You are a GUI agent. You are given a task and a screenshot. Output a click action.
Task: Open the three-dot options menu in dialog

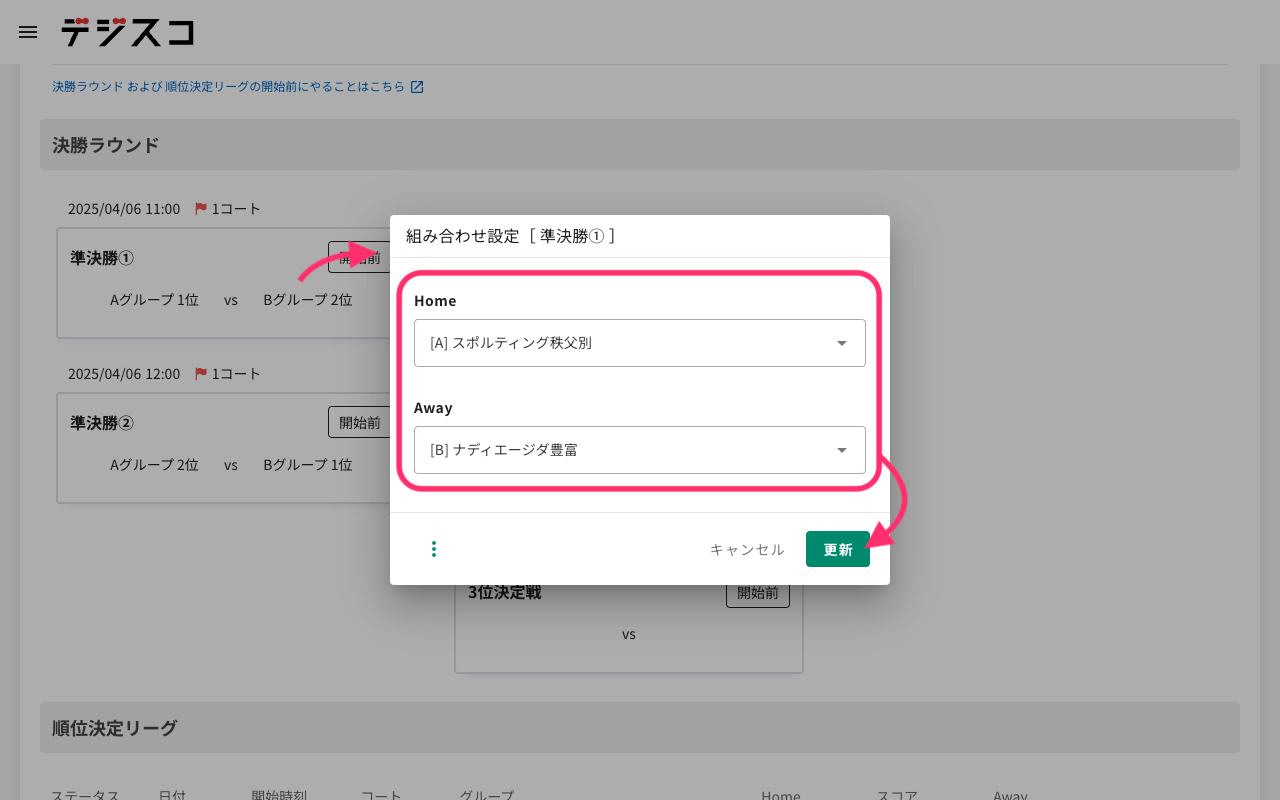(x=434, y=549)
